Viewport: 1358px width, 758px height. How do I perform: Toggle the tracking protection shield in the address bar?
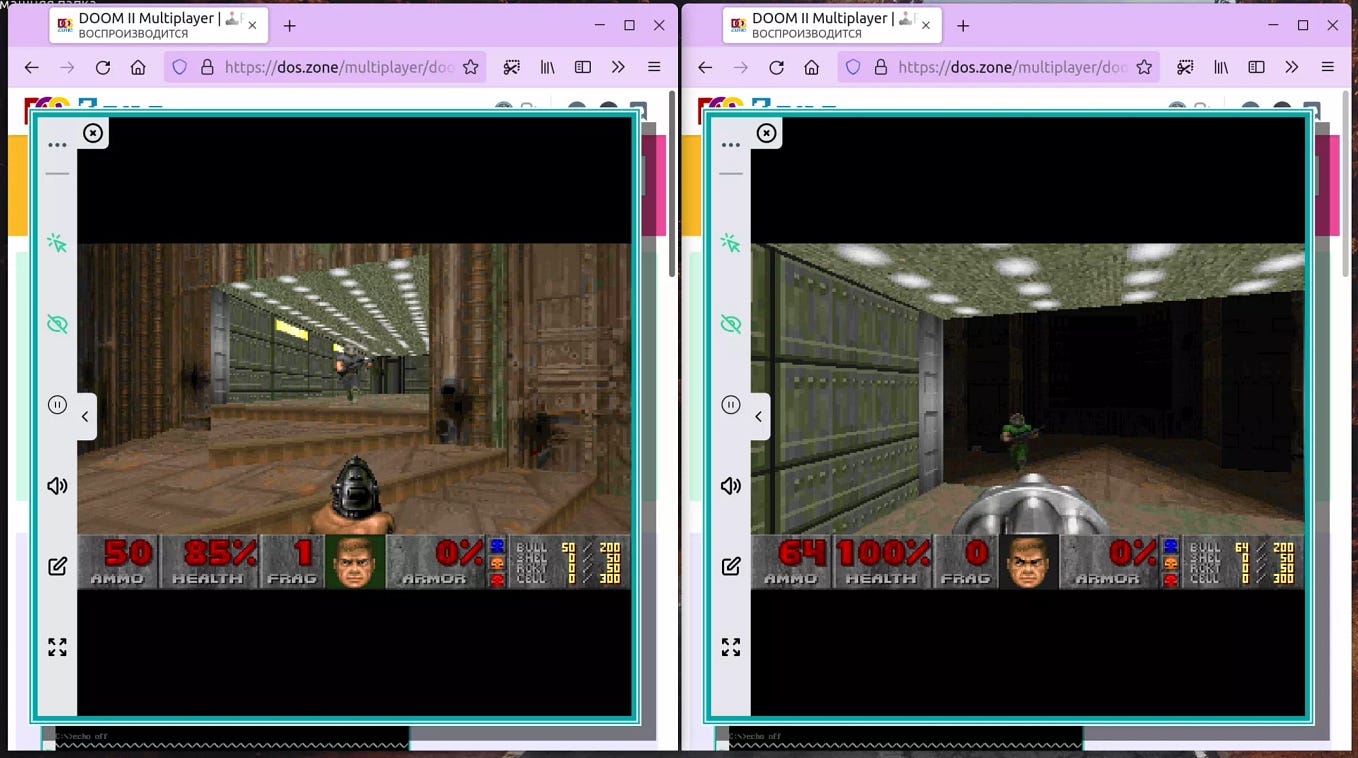(x=180, y=67)
